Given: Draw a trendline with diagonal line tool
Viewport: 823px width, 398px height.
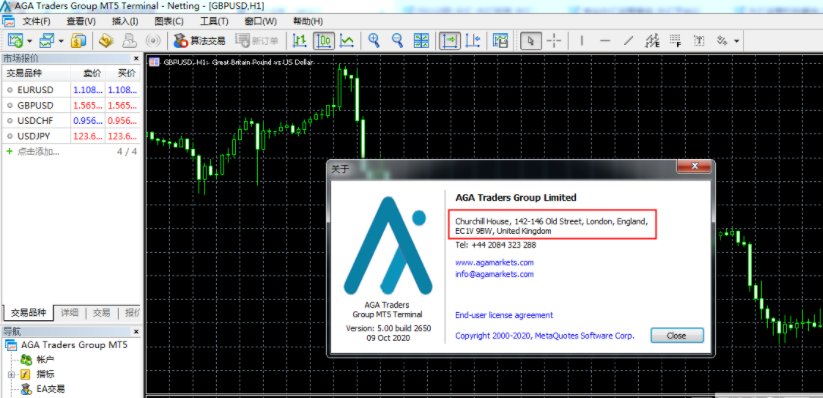Looking at the screenshot, I should tap(628, 40).
